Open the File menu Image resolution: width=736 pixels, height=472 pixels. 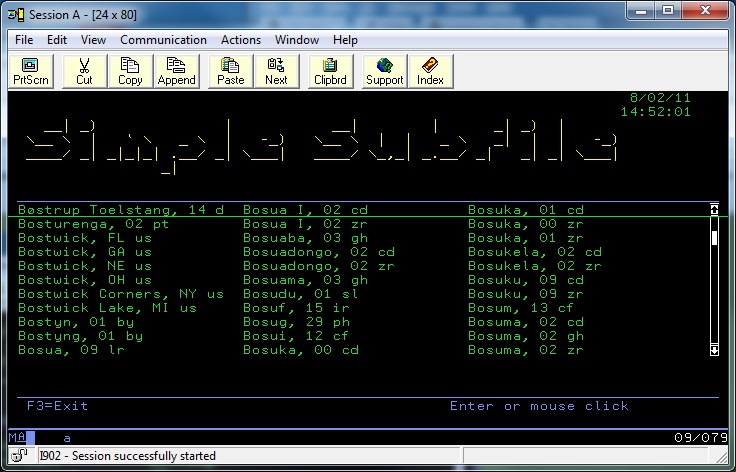click(24, 40)
